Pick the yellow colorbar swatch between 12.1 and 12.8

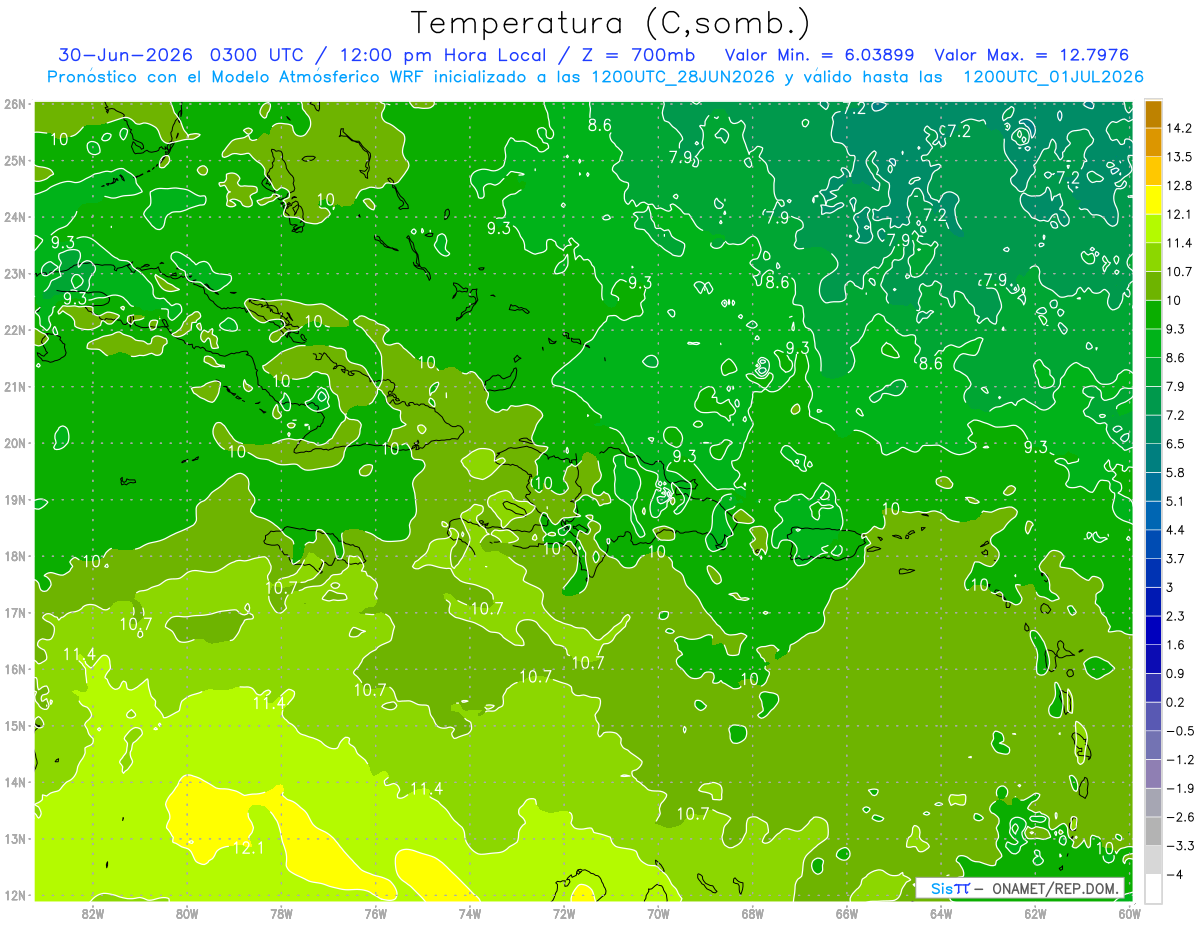coord(1153,200)
